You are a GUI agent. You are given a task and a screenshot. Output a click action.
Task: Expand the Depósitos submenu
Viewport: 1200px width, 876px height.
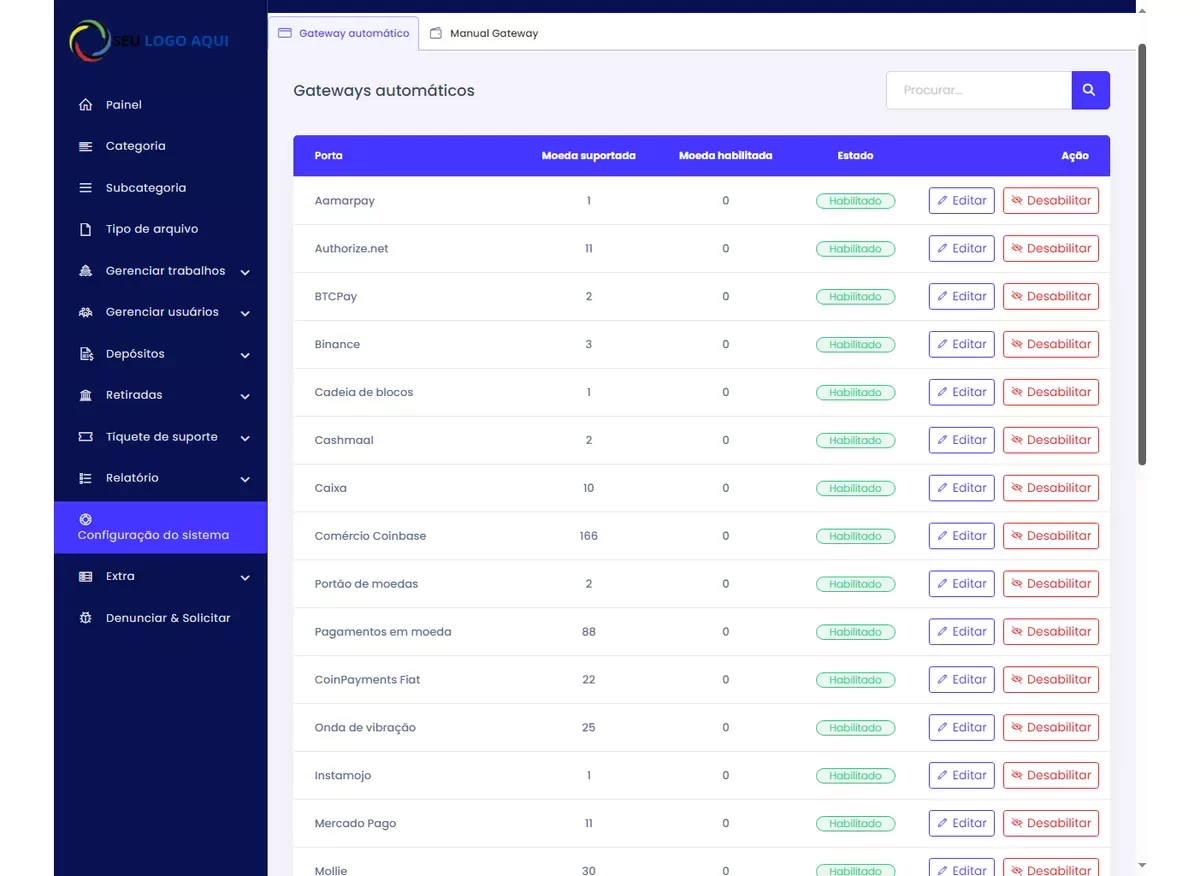[x=245, y=355]
